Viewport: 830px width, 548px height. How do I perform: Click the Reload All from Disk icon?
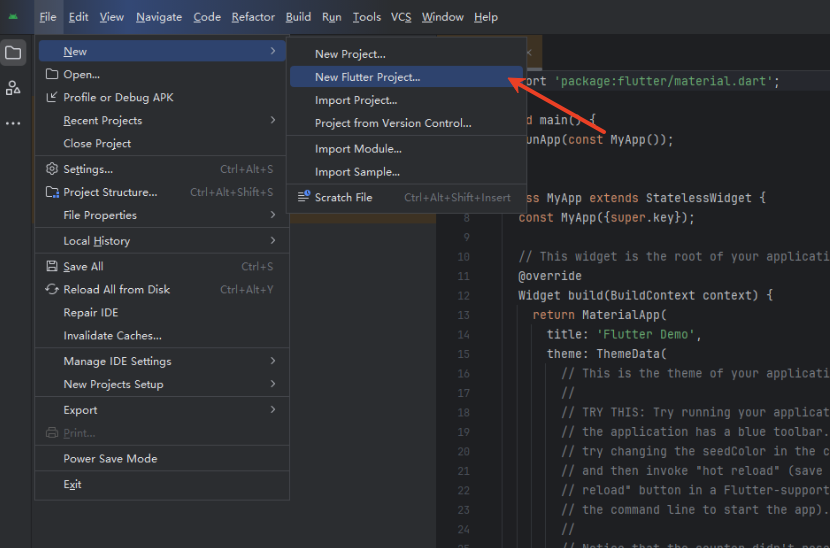coord(52,290)
